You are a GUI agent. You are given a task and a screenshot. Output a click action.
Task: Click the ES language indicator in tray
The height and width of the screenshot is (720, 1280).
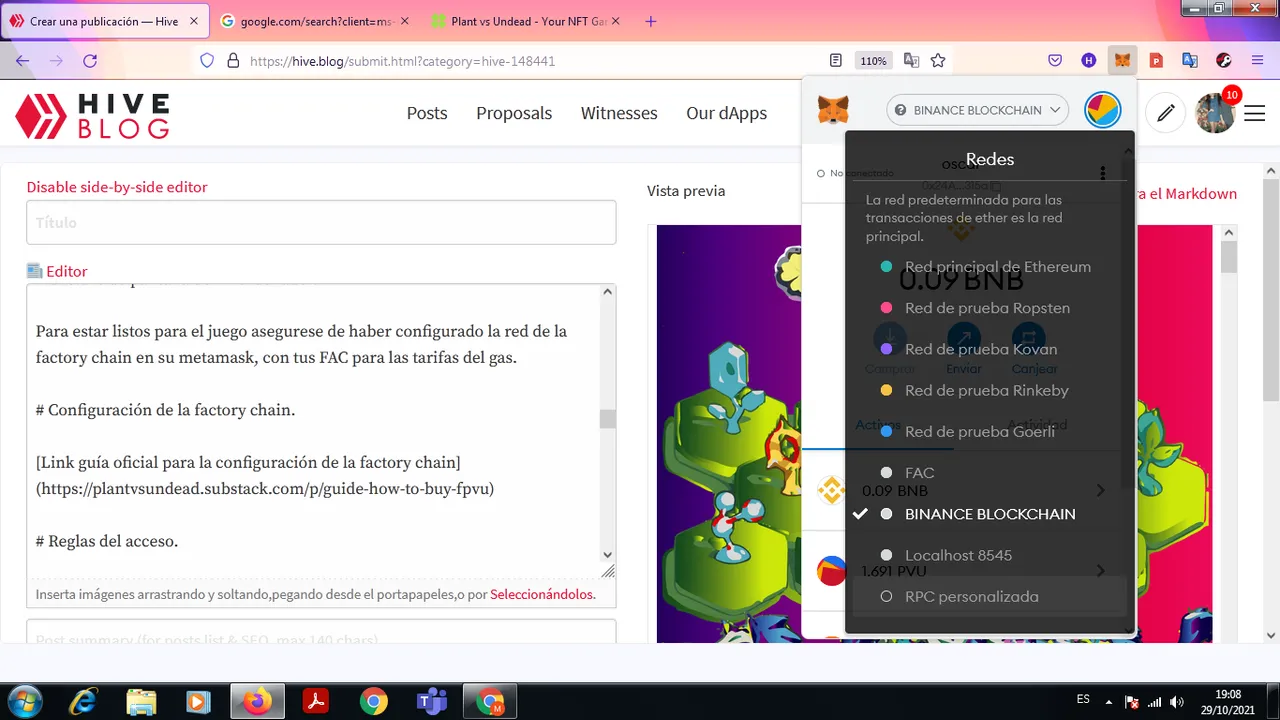[1083, 700]
